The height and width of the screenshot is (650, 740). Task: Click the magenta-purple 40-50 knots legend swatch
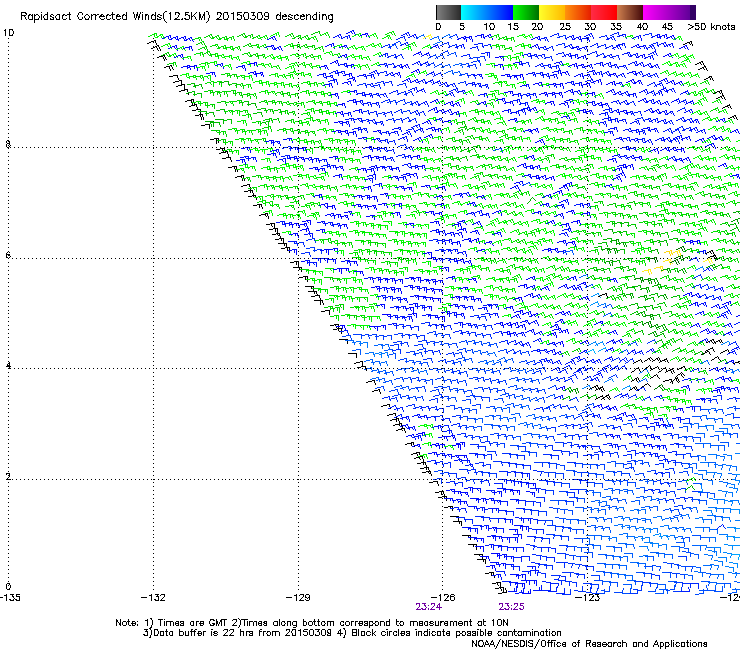(669, 12)
